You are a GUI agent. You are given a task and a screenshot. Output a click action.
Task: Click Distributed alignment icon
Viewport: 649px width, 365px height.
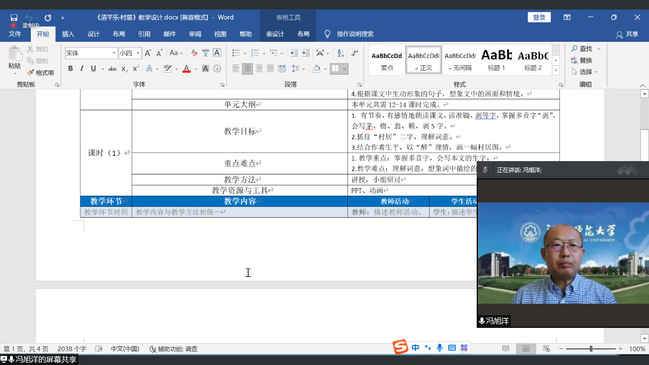point(282,69)
